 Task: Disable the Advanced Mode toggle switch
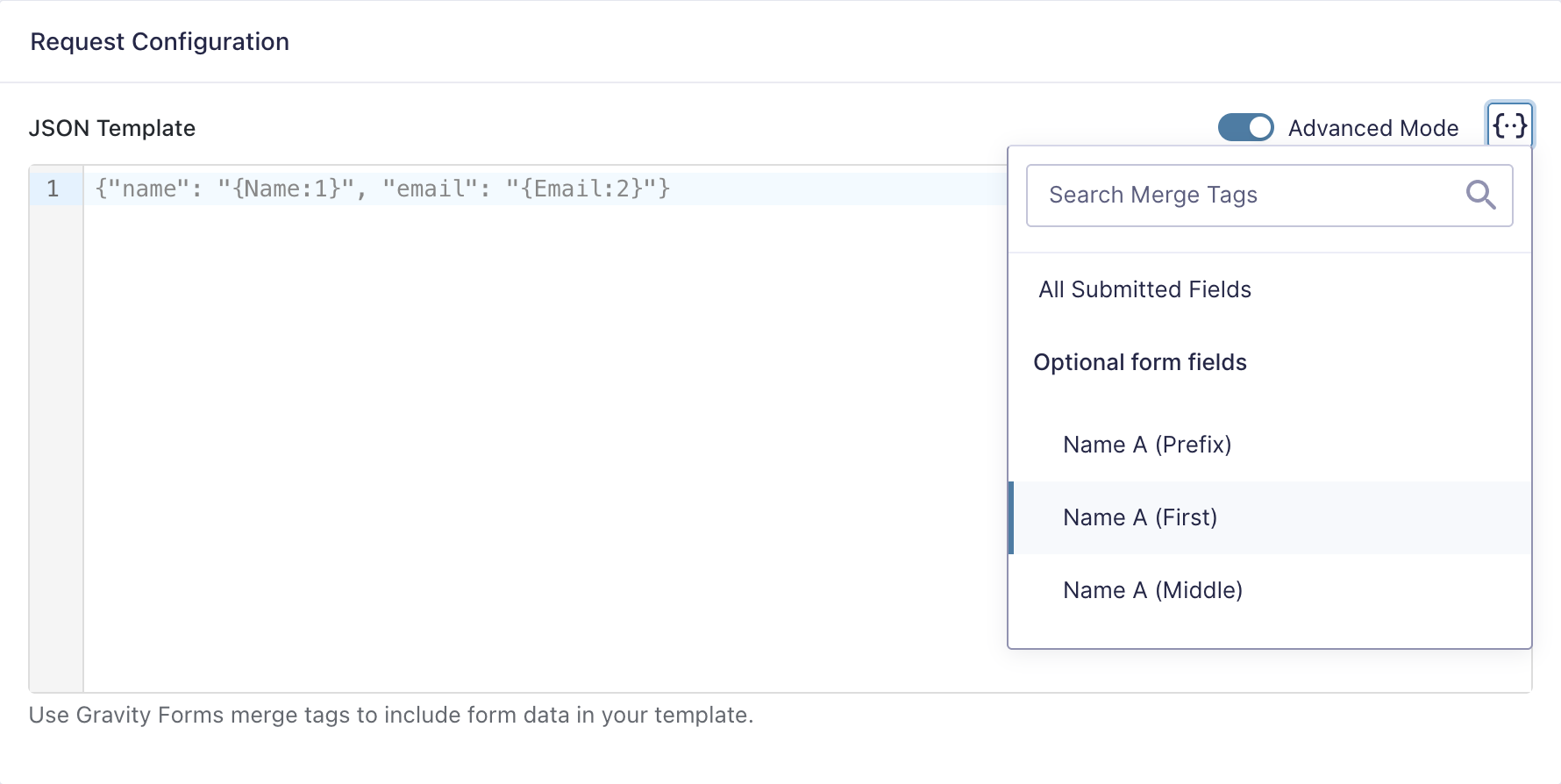click(1245, 128)
